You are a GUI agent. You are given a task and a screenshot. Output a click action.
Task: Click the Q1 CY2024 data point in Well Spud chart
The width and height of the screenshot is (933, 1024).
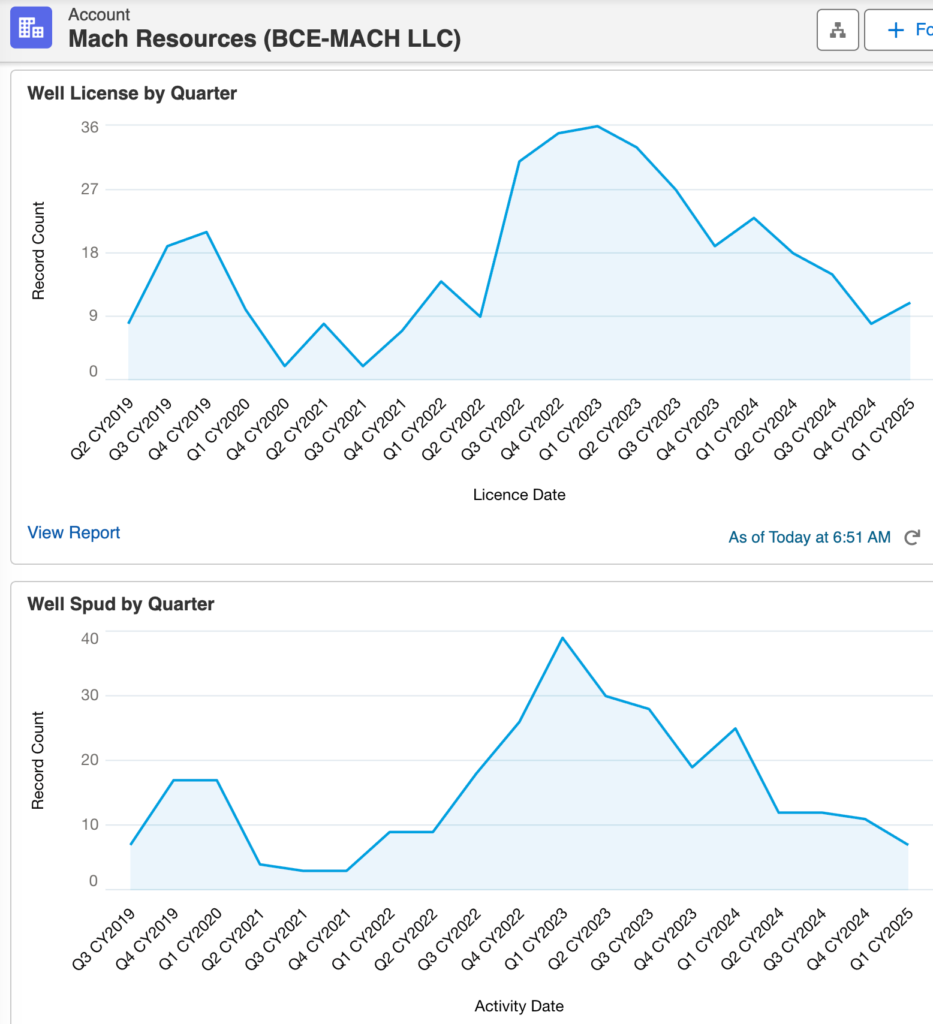735,728
